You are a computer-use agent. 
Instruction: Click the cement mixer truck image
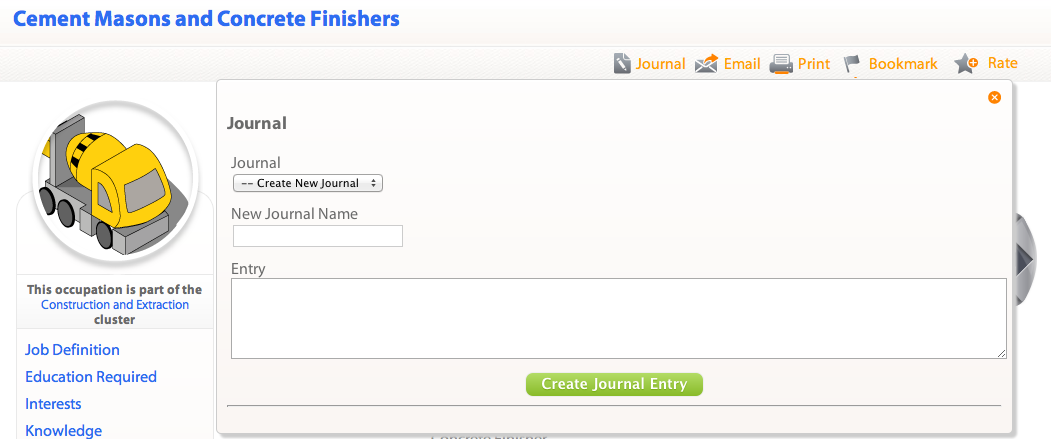pyautogui.click(x=112, y=180)
